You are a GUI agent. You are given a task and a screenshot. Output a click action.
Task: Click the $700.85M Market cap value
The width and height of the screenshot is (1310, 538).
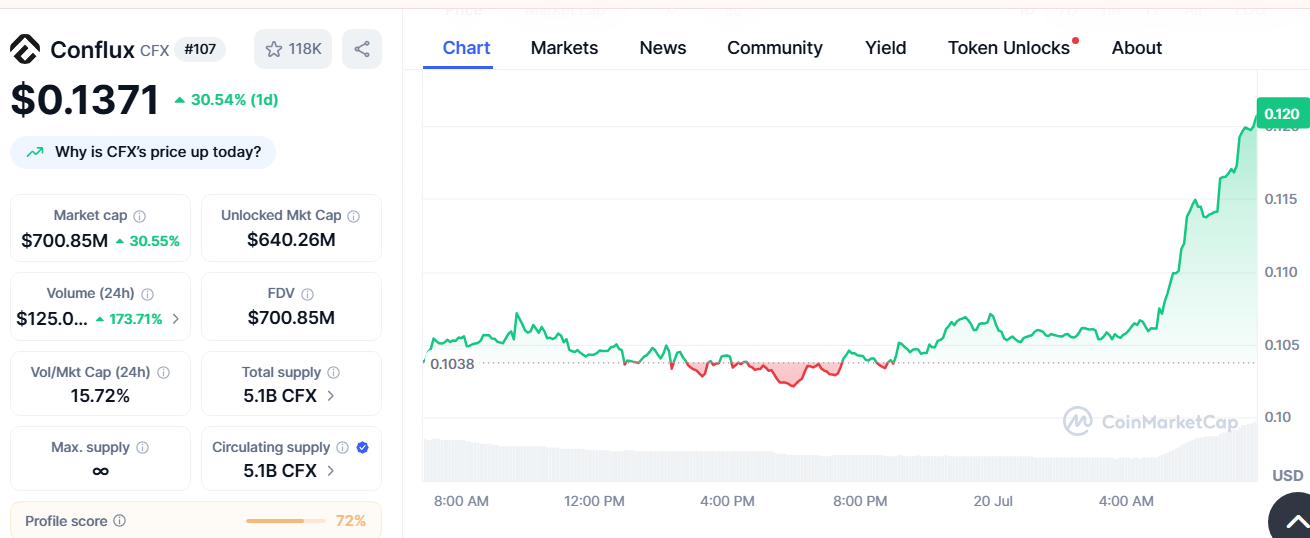65,241
